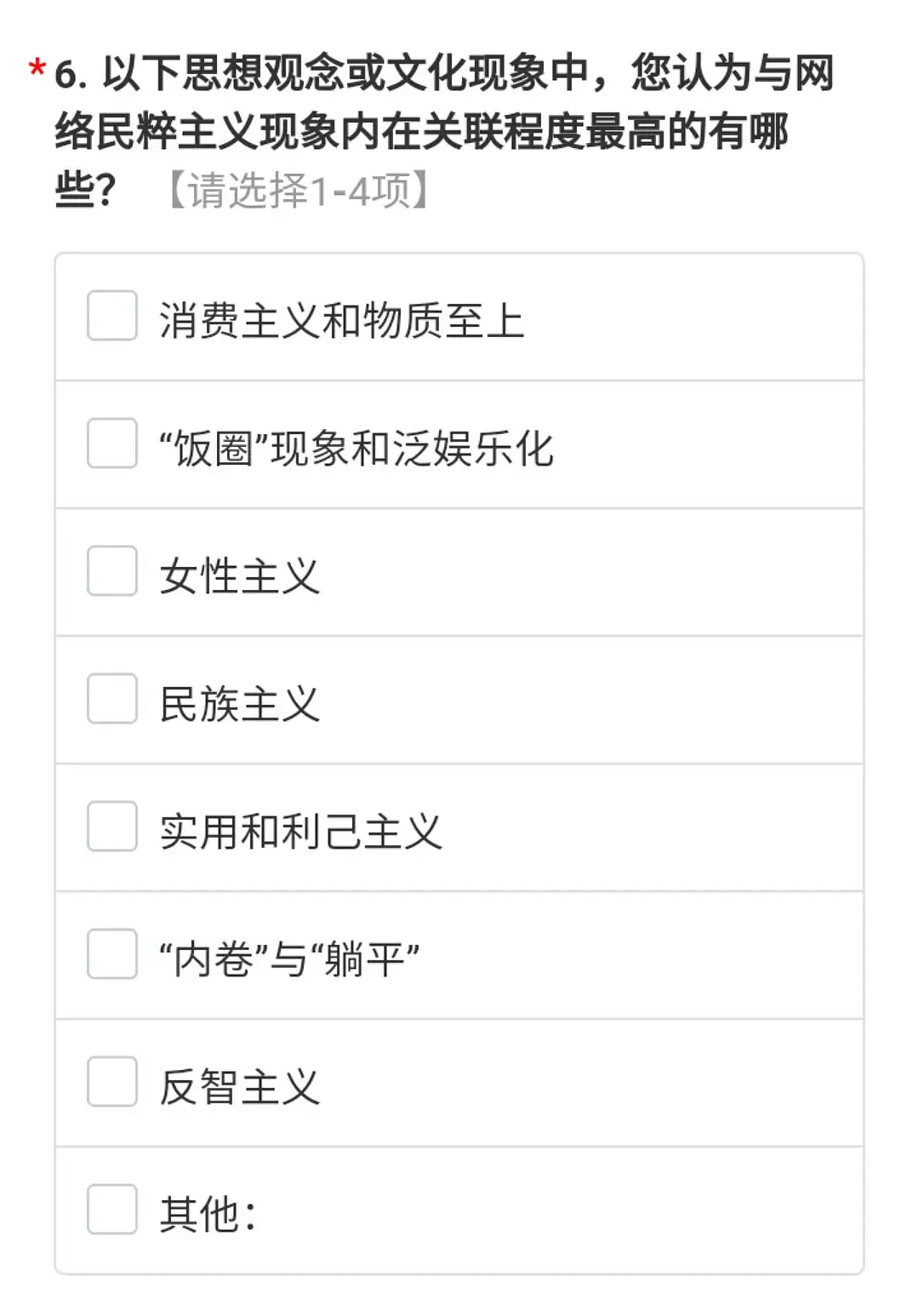Click the red required asterisk

click(37, 70)
